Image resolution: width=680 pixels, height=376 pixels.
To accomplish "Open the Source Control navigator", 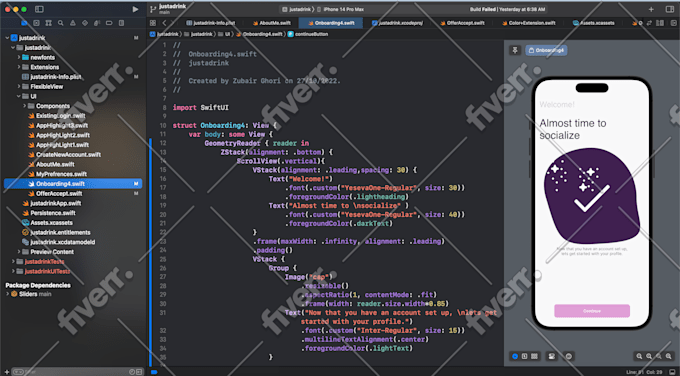I will click(36, 23).
